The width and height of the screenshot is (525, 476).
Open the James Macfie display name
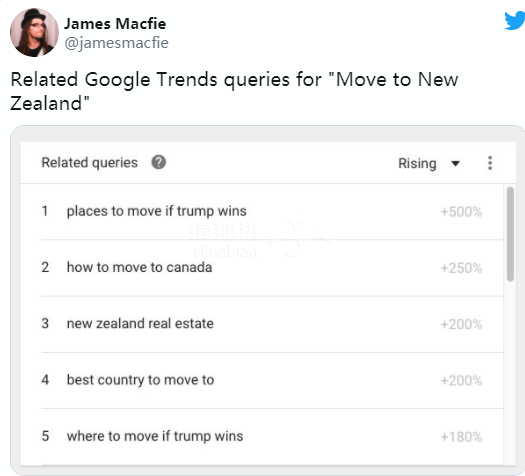(x=115, y=23)
